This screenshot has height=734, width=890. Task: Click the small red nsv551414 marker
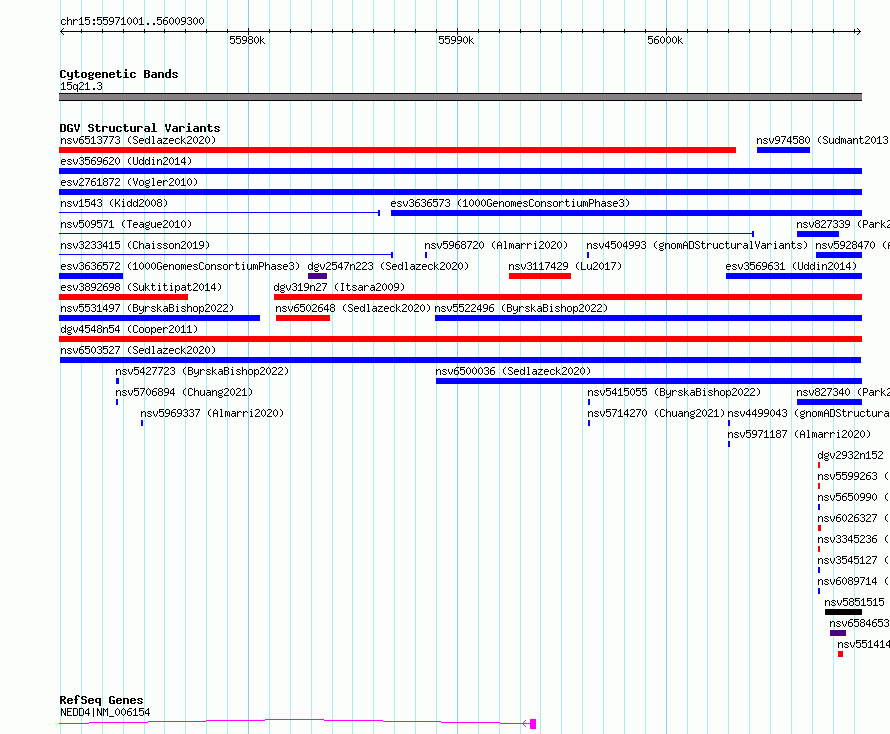(x=841, y=654)
